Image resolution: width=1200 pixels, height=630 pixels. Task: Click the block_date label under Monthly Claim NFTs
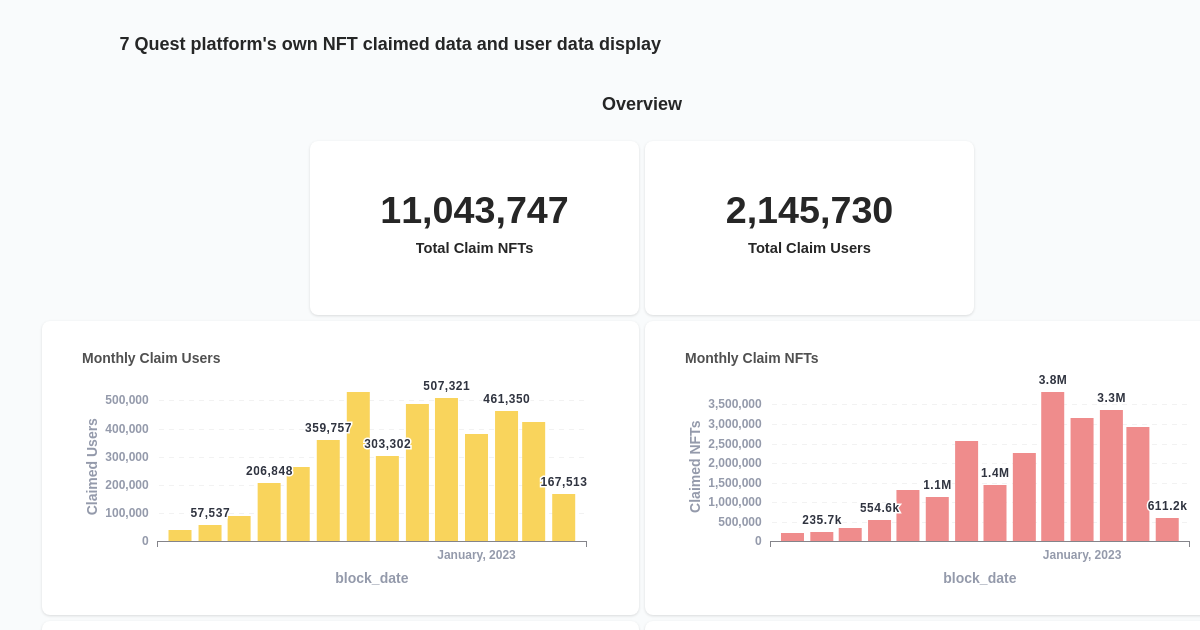[980, 578]
